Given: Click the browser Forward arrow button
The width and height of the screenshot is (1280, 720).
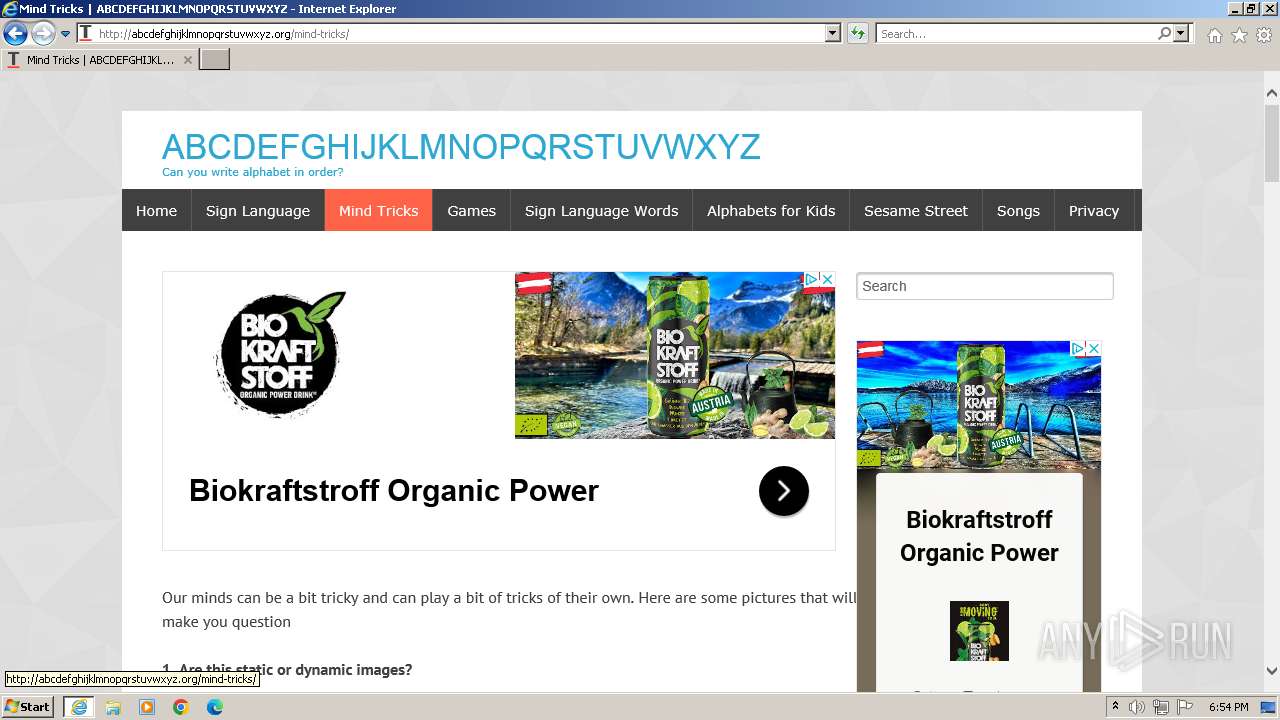Looking at the screenshot, I should click(43, 34).
